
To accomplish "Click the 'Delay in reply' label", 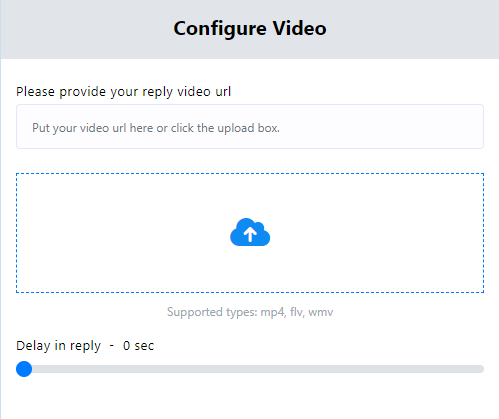I will pyautogui.click(x=58, y=346).
